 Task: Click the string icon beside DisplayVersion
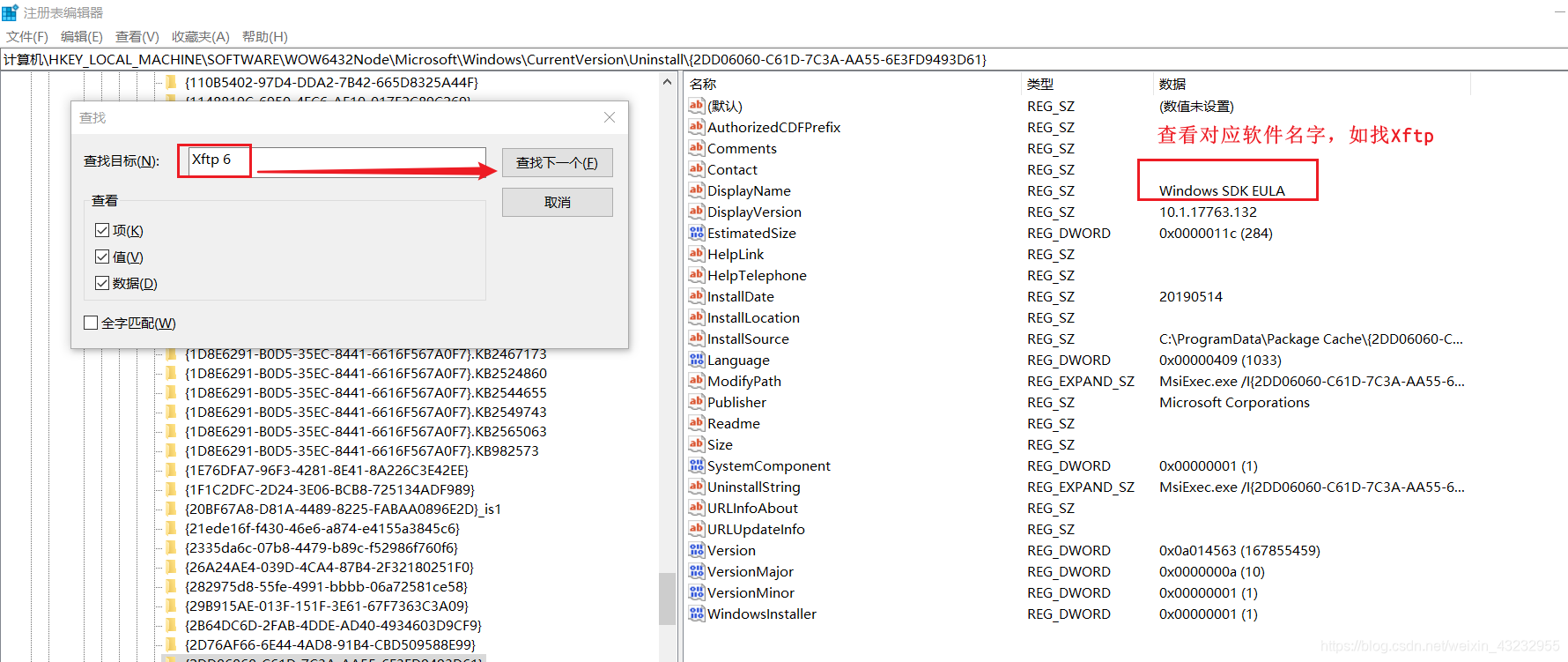point(697,212)
